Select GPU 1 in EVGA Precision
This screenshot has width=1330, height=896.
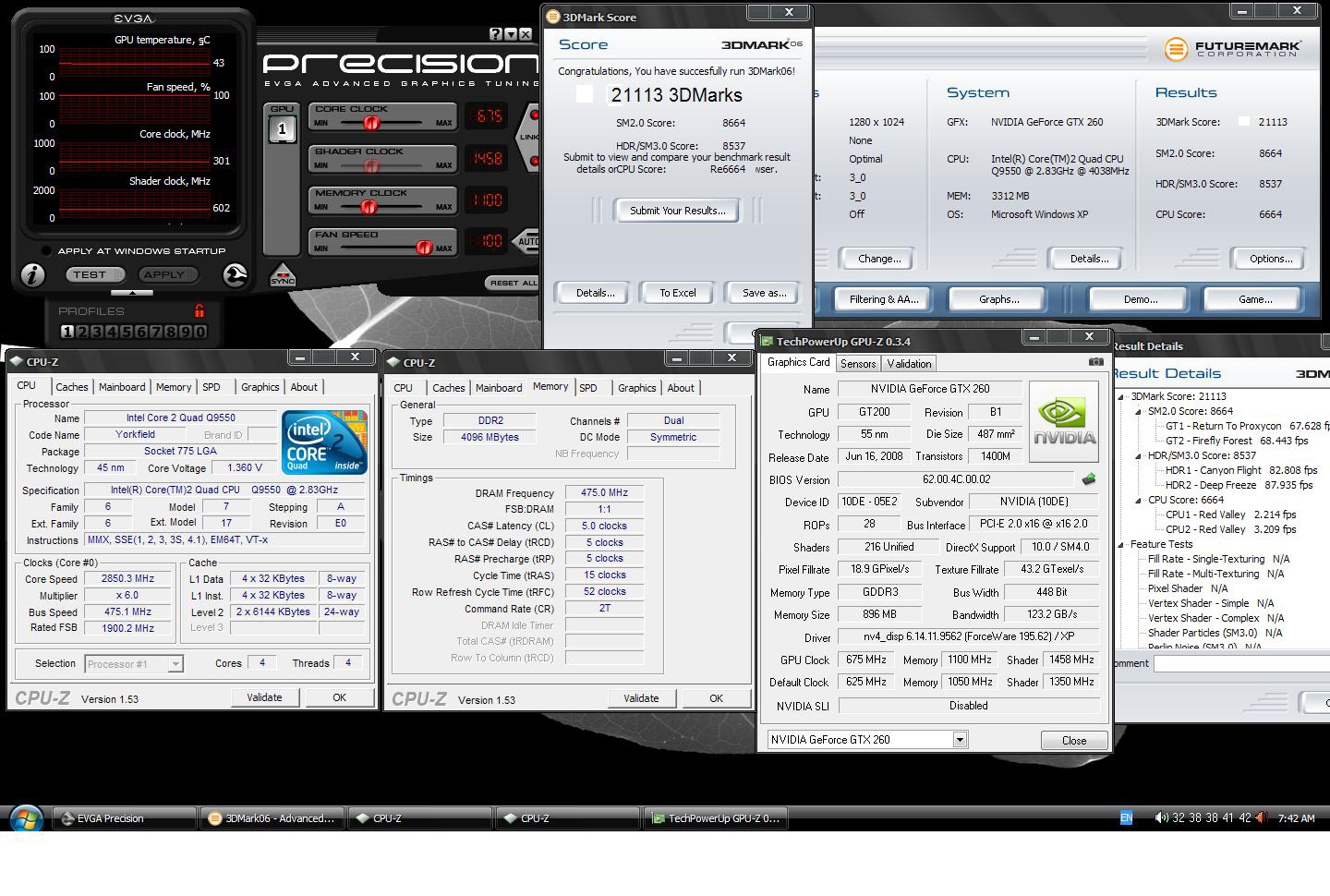(x=282, y=128)
